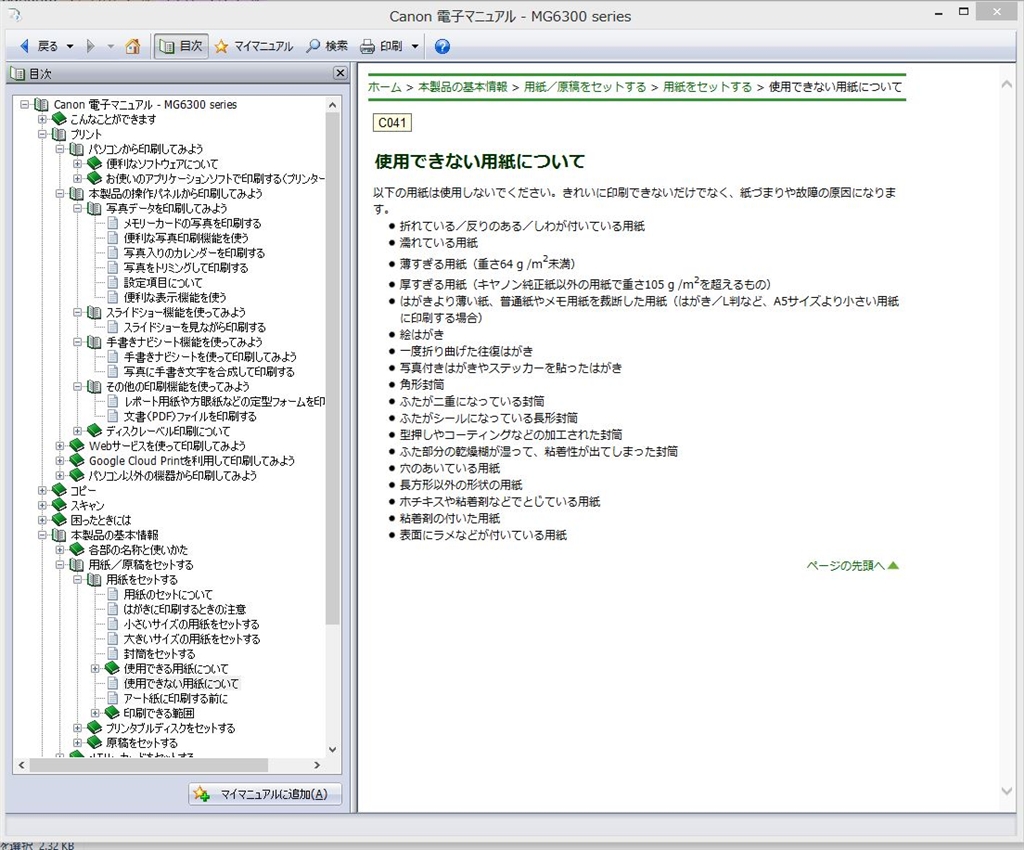Maximize the Canon 電子マニュアル window
1024x850 pixels.
(x=963, y=12)
